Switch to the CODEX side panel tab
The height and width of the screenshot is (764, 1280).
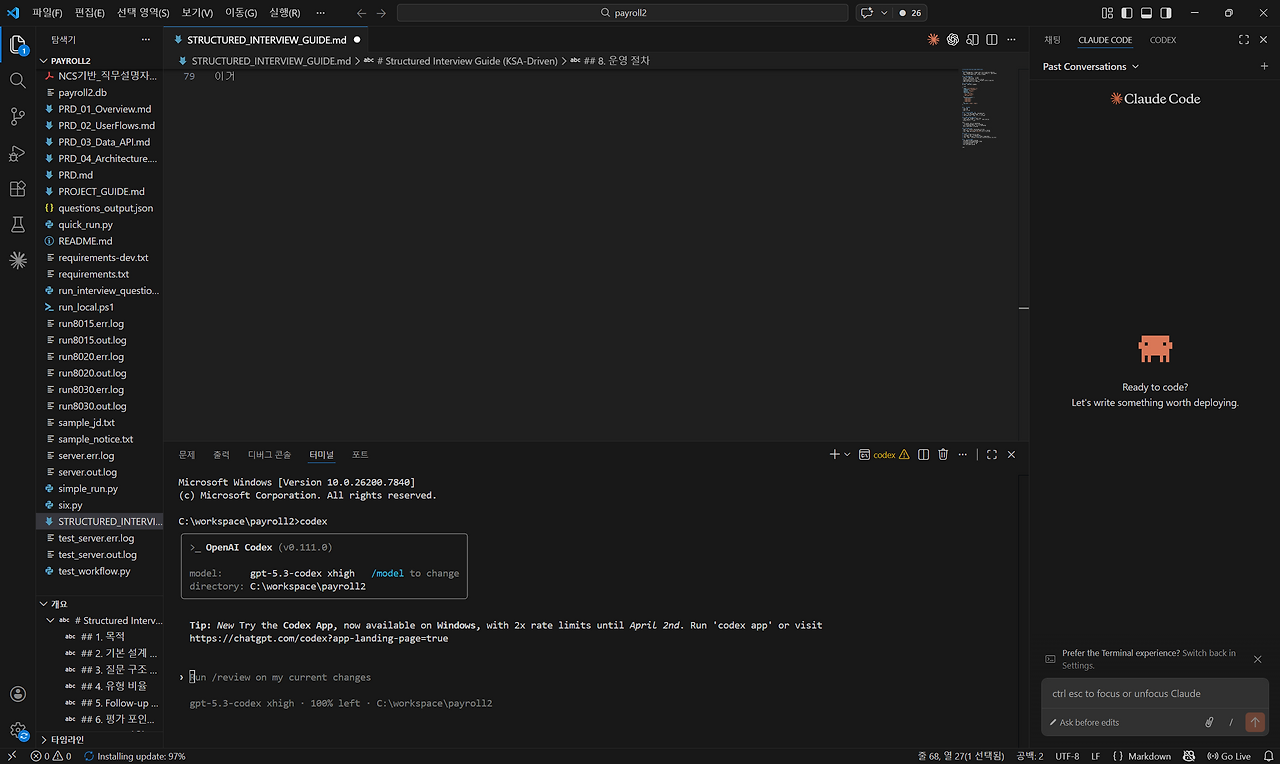click(x=1163, y=40)
